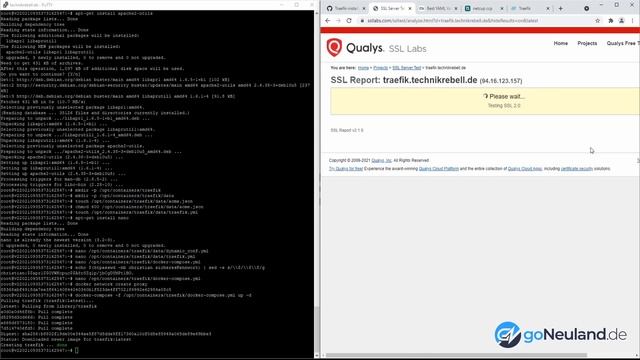Open the browser profile avatar icon
Screen dimensions: 640x360
[621, 20]
